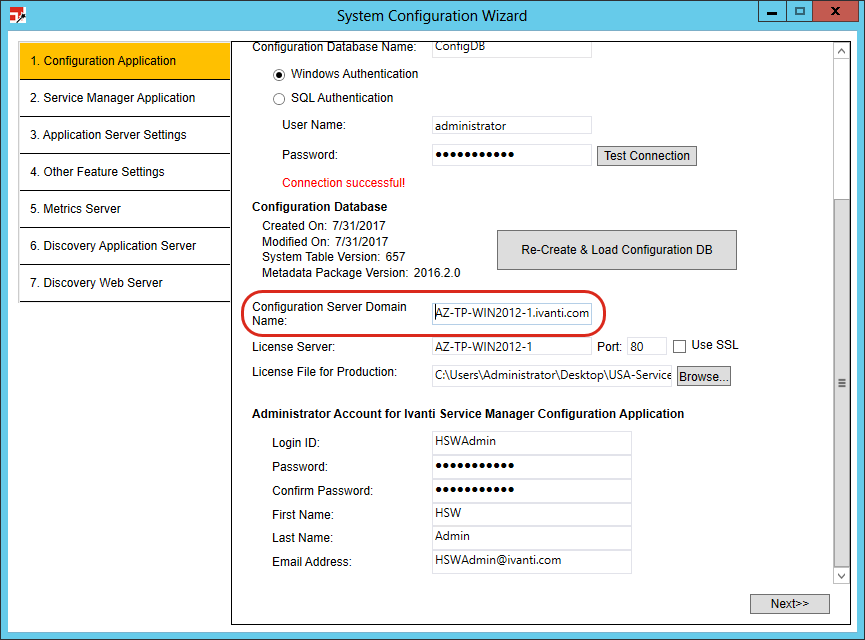Open Other Feature Settings step
Screen dimensions: 865x640
tap(125, 172)
